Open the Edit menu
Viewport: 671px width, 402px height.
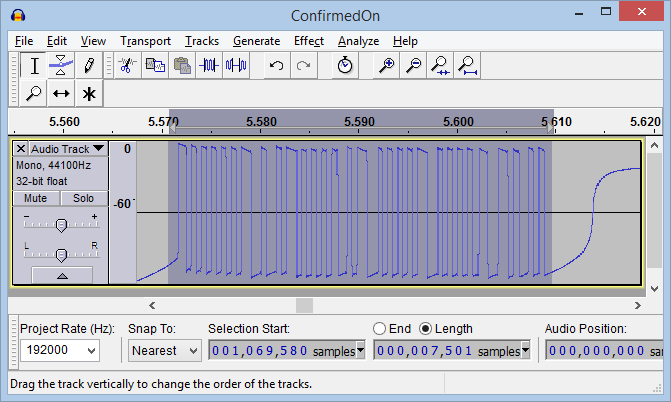56,41
